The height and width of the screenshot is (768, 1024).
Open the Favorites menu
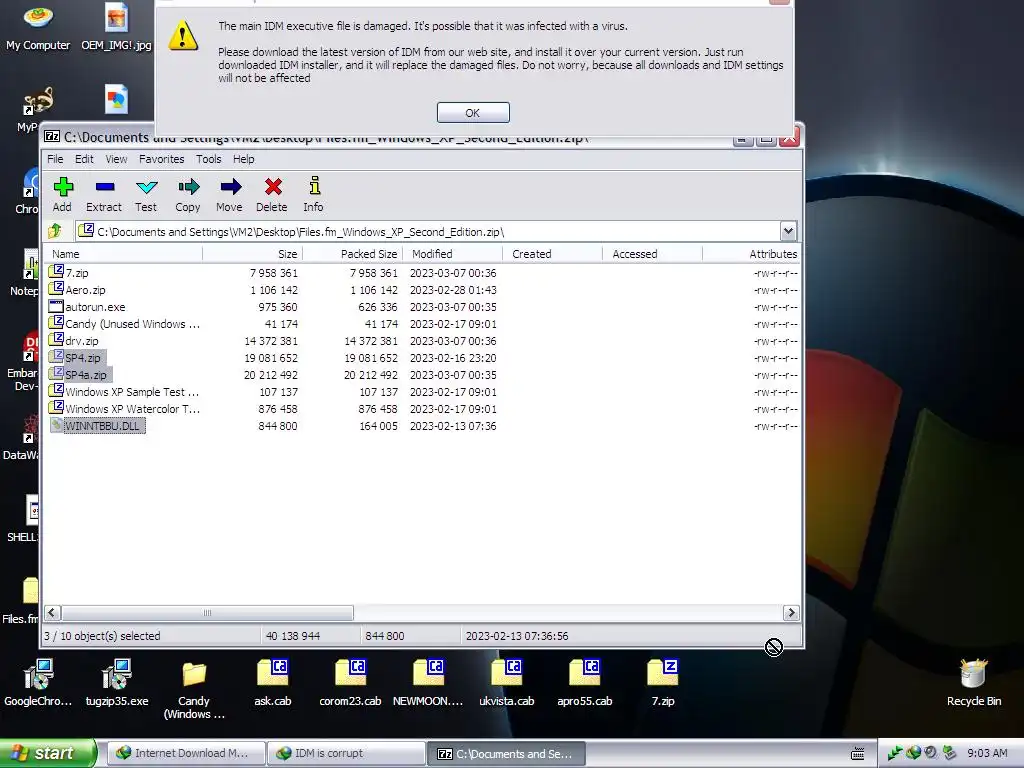[x=161, y=159]
